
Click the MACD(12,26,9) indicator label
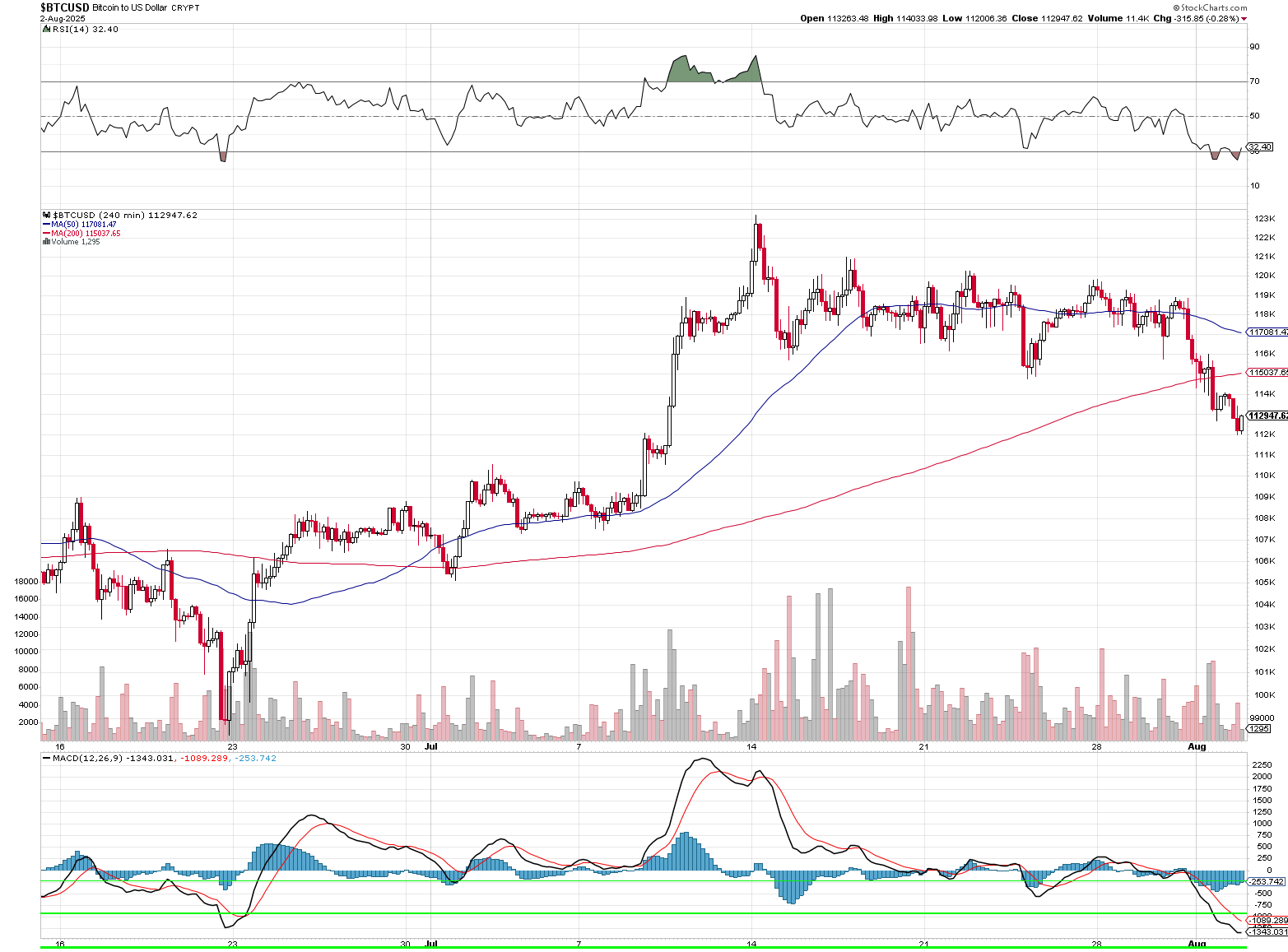click(x=87, y=758)
